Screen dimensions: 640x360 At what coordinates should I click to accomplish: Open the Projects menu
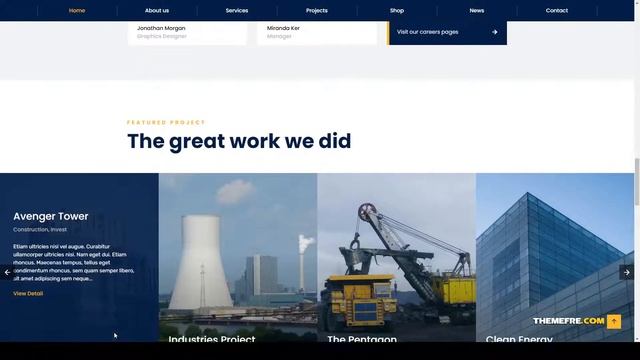tap(317, 11)
